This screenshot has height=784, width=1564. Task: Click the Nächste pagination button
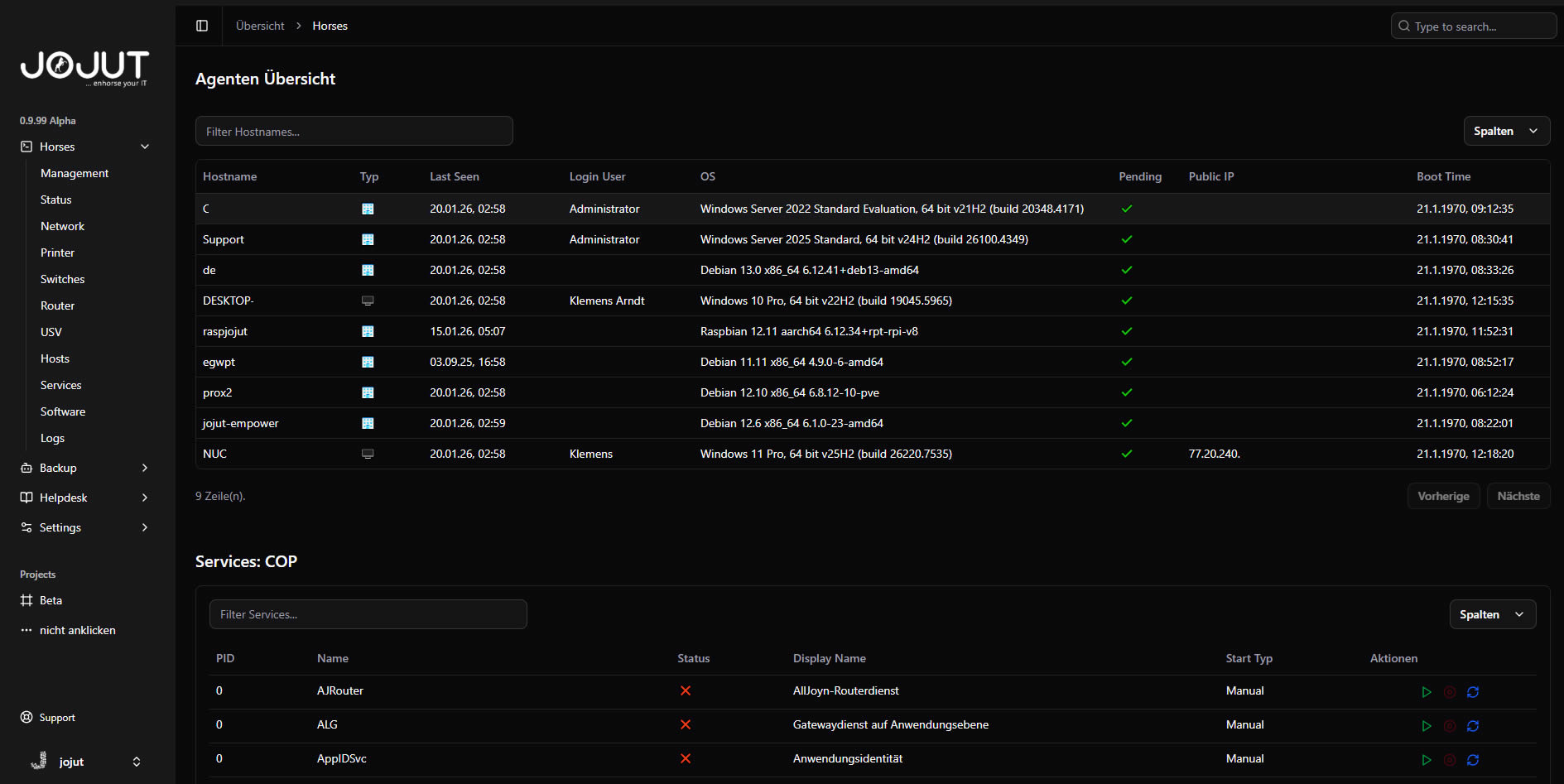click(x=1518, y=496)
